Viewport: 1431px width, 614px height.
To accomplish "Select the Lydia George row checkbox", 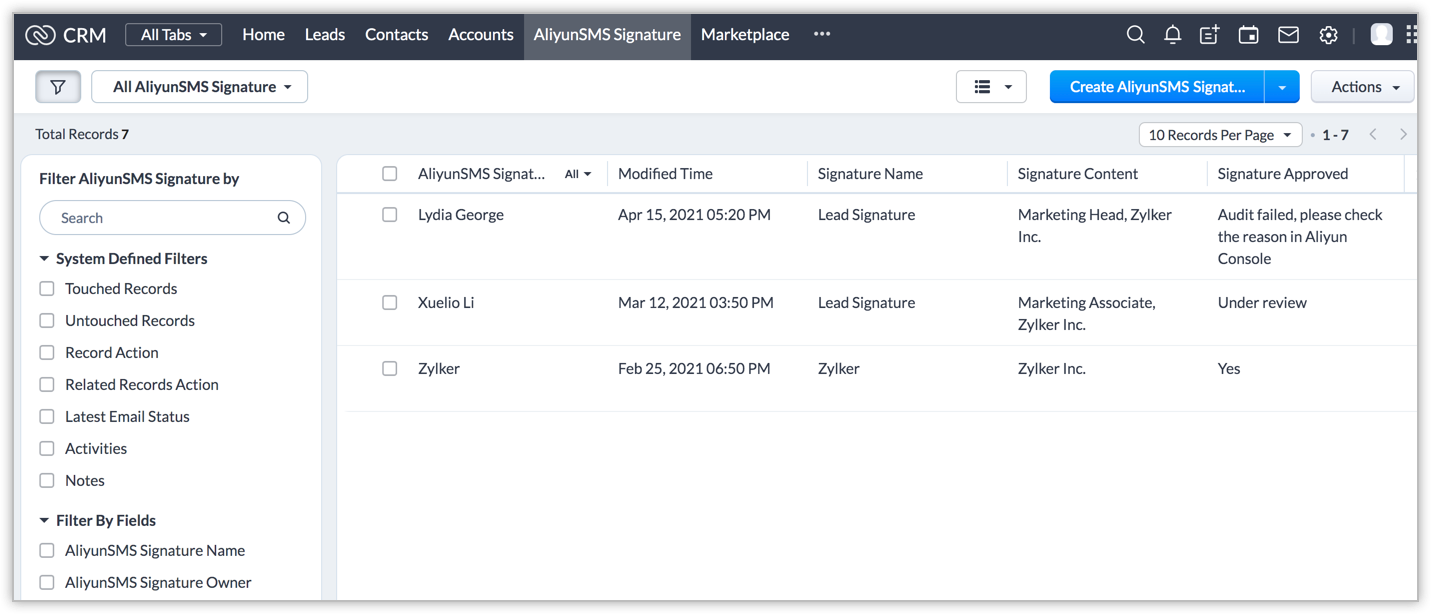I will (390, 215).
